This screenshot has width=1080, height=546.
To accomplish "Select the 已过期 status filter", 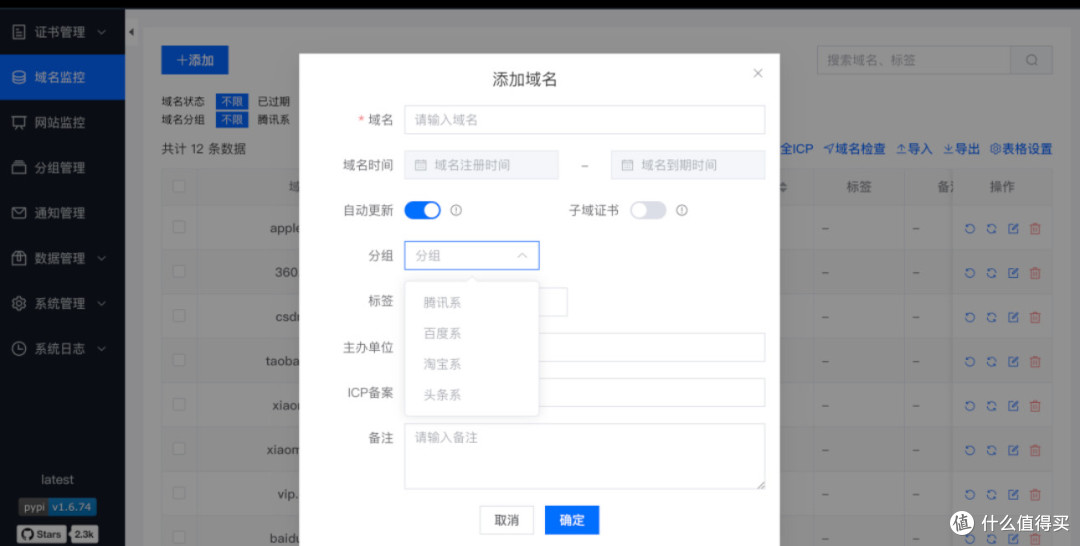I will click(x=273, y=101).
